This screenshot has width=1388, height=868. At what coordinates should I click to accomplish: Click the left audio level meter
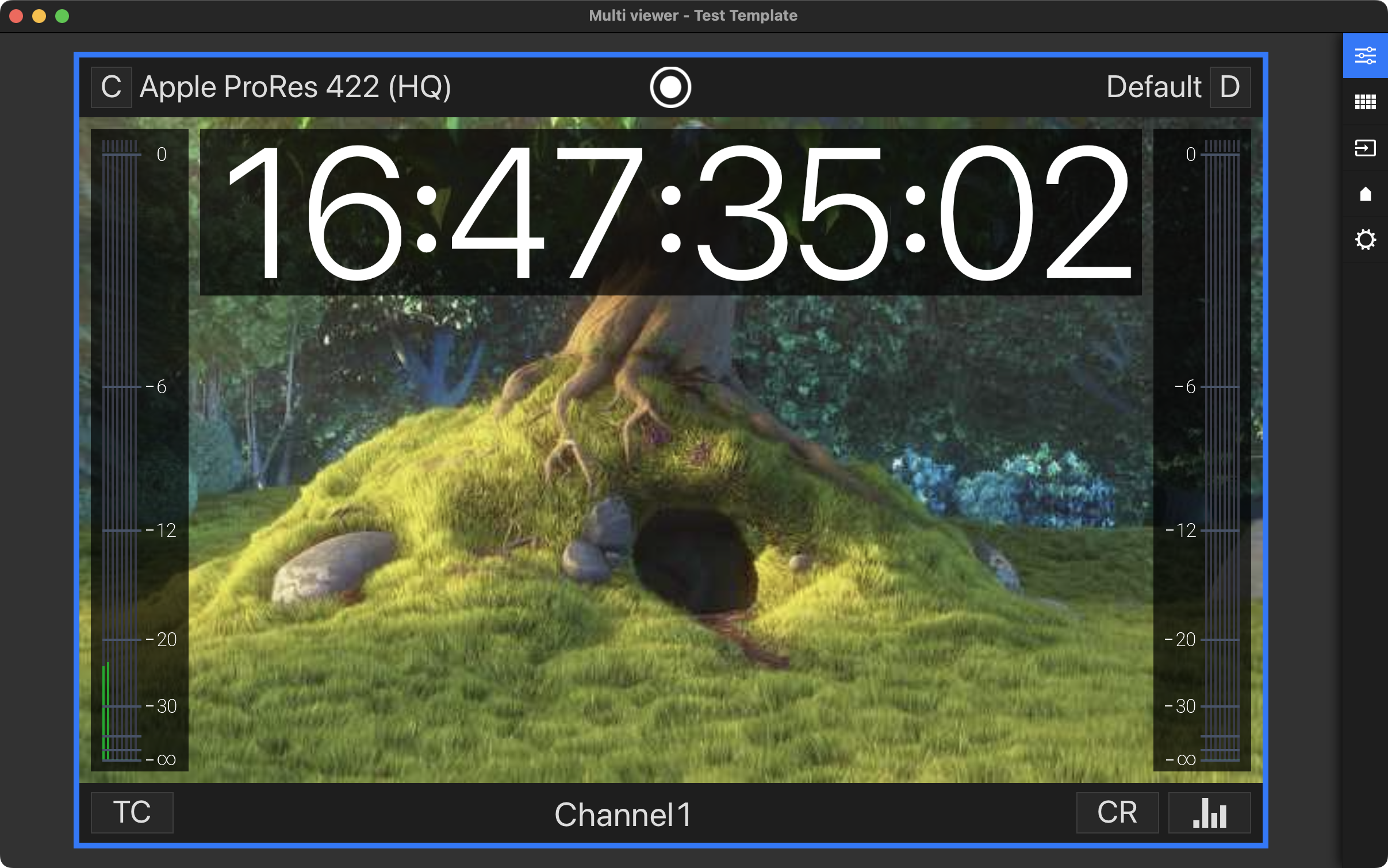coord(140,450)
